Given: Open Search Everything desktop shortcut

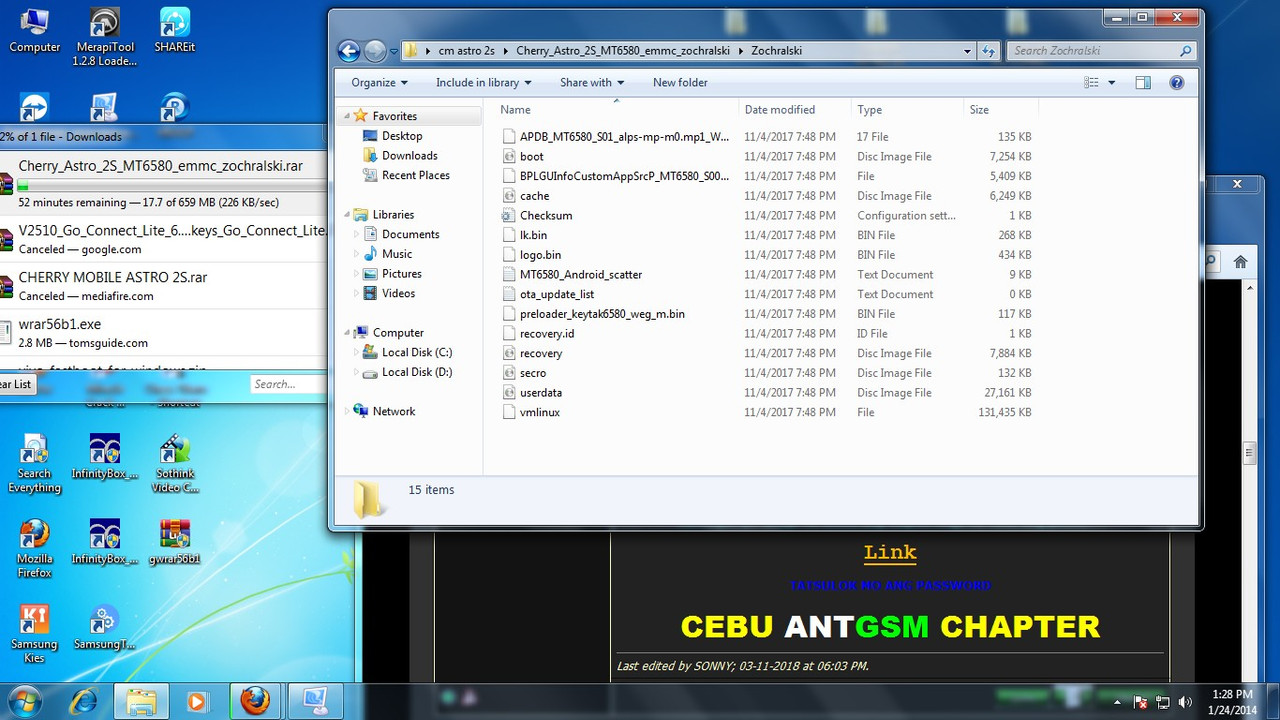Looking at the screenshot, I should coord(34,464).
